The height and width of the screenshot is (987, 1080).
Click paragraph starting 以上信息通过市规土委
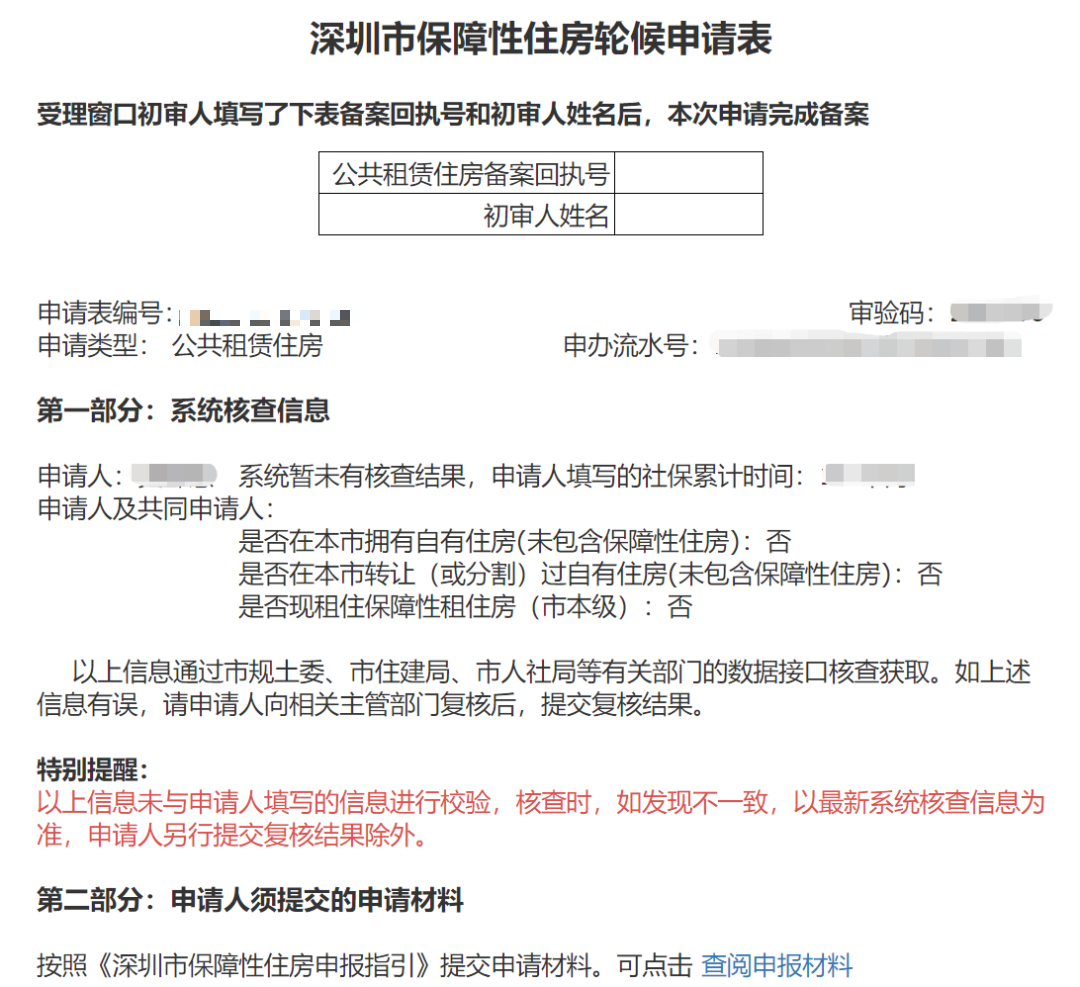(x=534, y=687)
